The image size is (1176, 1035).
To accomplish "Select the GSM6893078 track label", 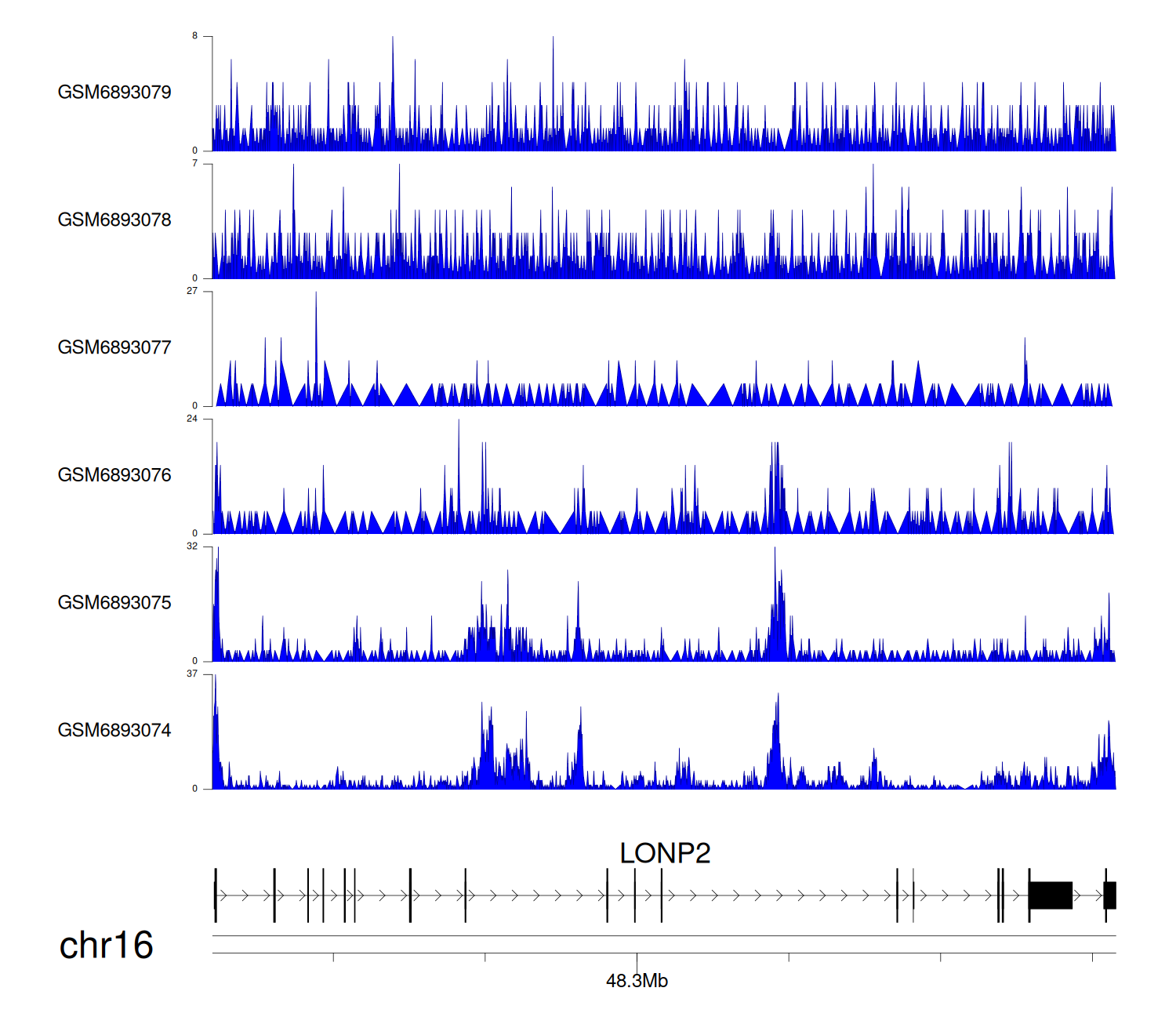I will click(x=114, y=220).
